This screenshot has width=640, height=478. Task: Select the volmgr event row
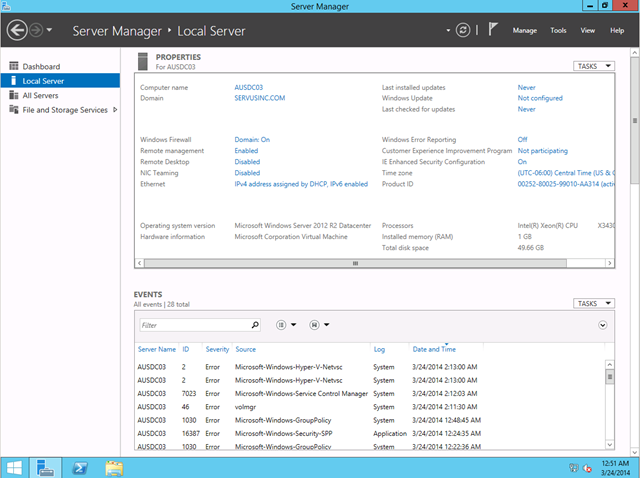click(369, 407)
